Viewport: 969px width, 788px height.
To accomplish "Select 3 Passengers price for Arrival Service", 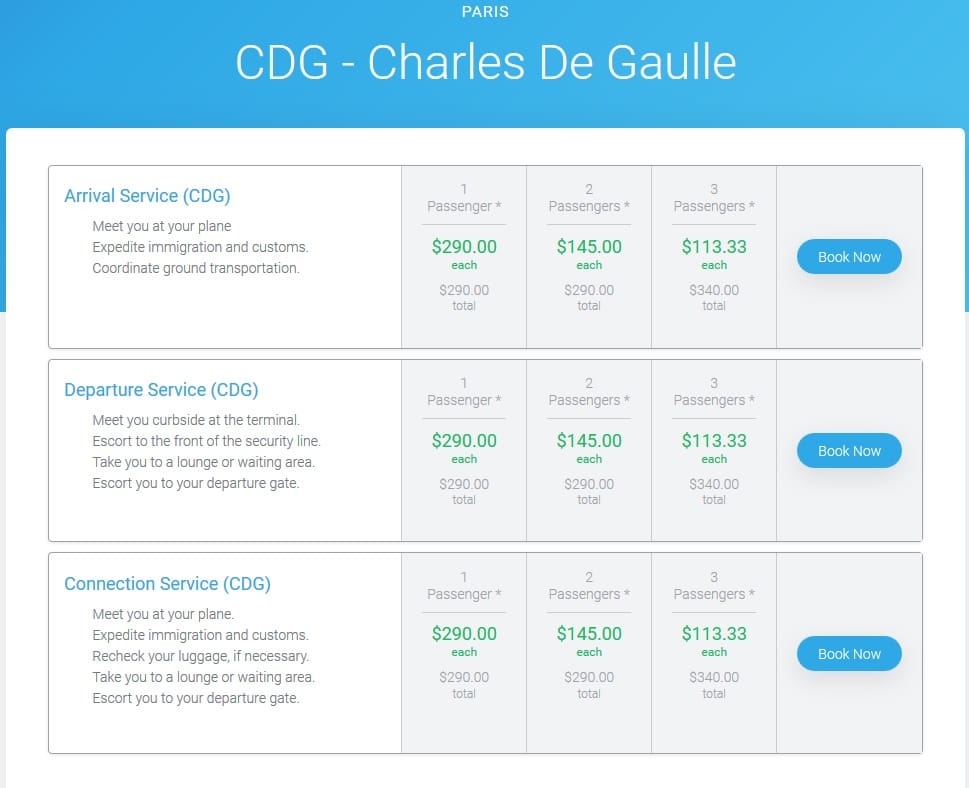I will pyautogui.click(x=714, y=247).
